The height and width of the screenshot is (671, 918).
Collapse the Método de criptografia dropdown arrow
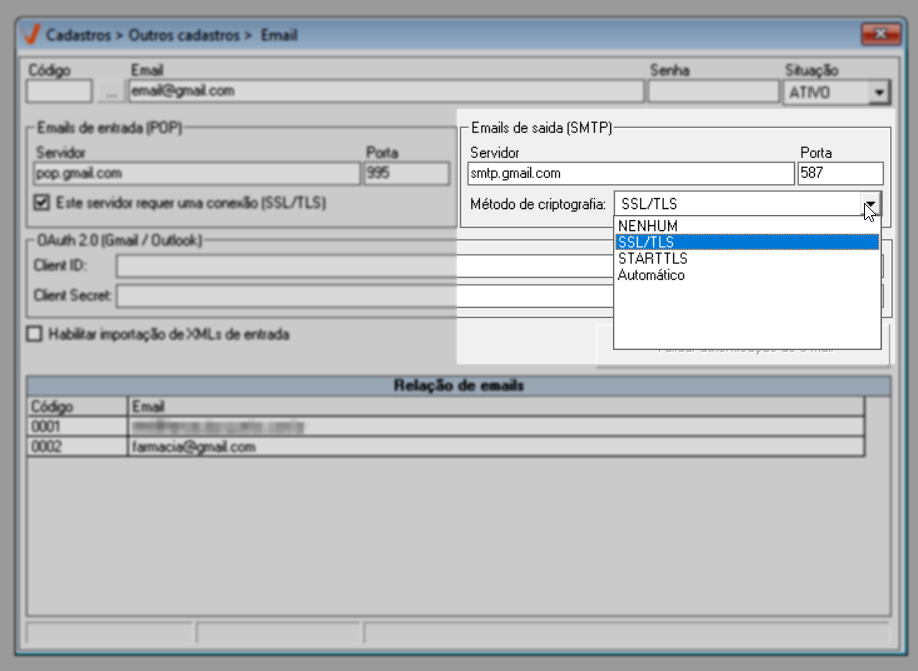[x=871, y=204]
